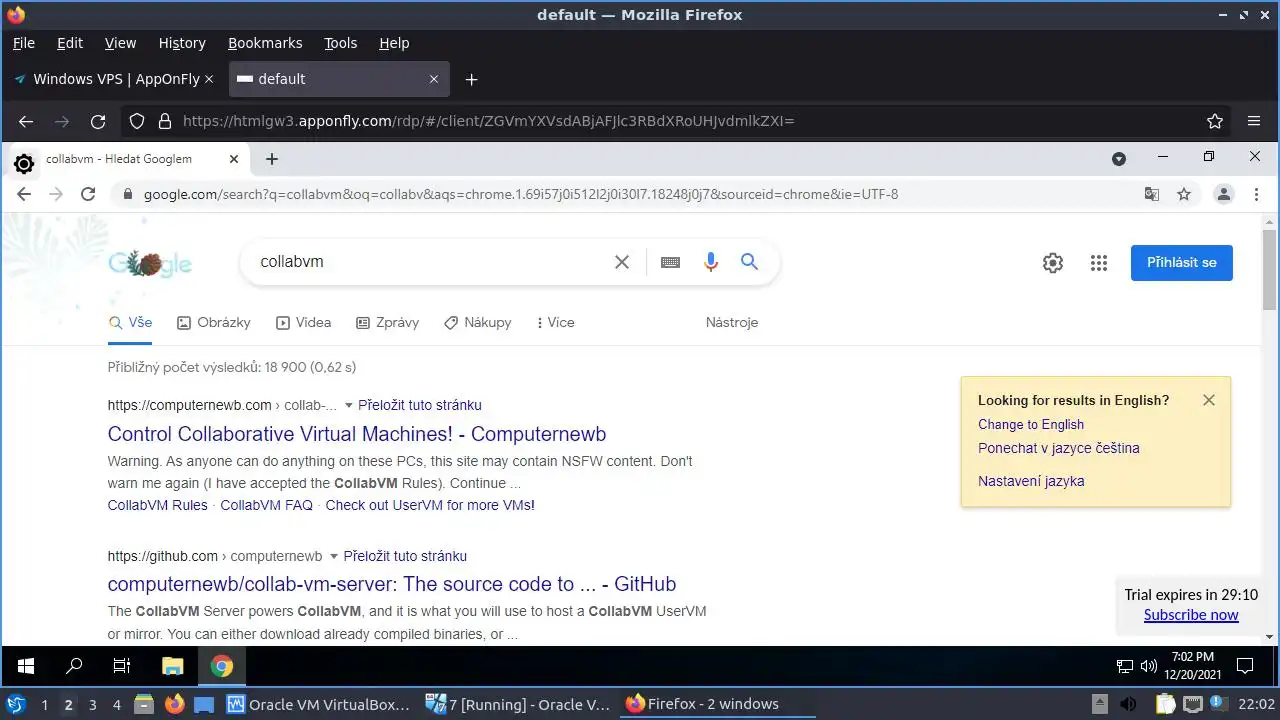Viewport: 1280px width, 720px height.
Task: Open 'Control Collaborative Virtual Machines!' result
Action: point(357,434)
